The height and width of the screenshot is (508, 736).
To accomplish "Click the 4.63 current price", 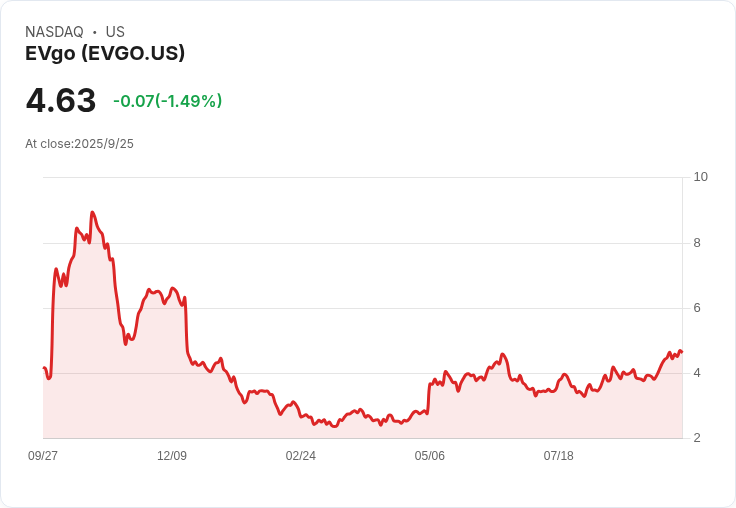I will 61,101.
